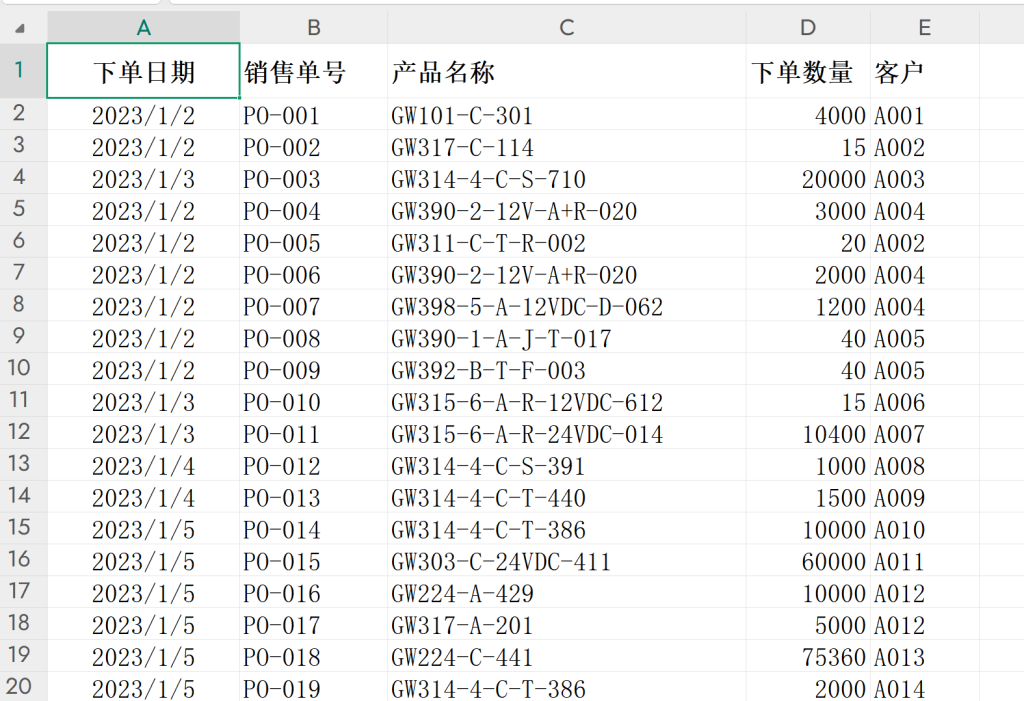Select cell PO-002
The width and height of the screenshot is (1024, 701).
coord(313,146)
